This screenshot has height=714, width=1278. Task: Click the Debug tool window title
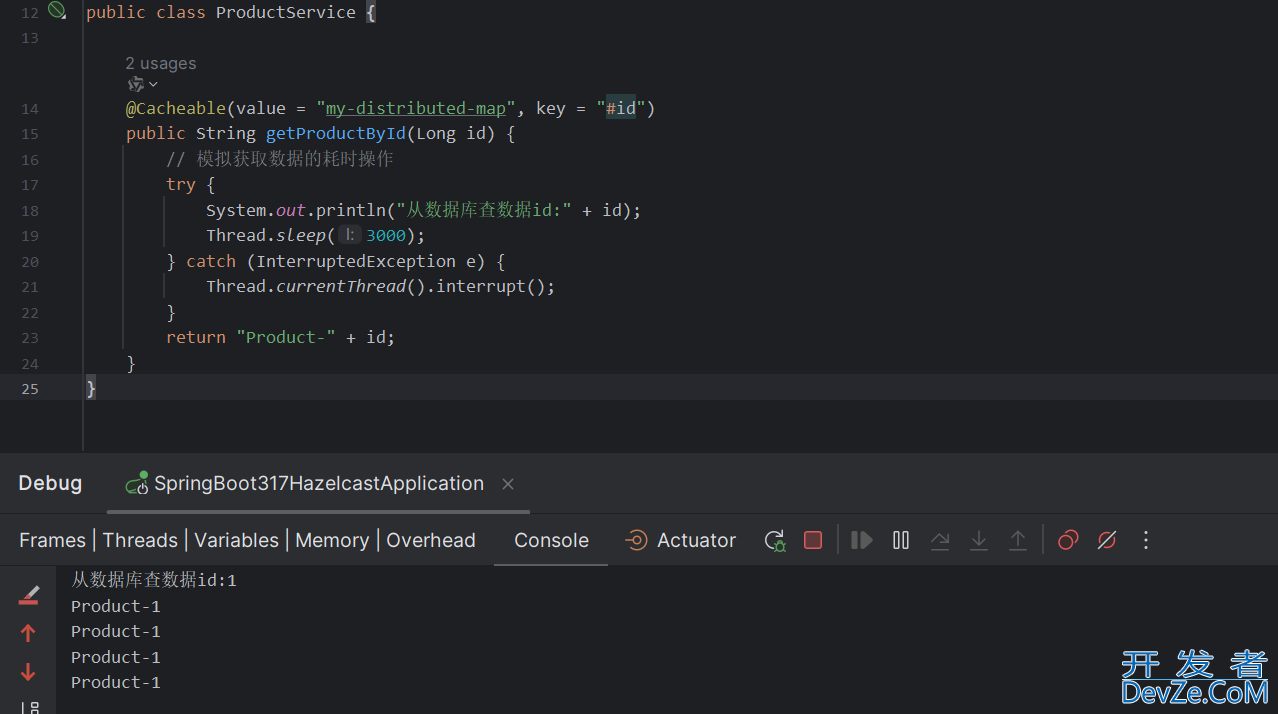(50, 483)
